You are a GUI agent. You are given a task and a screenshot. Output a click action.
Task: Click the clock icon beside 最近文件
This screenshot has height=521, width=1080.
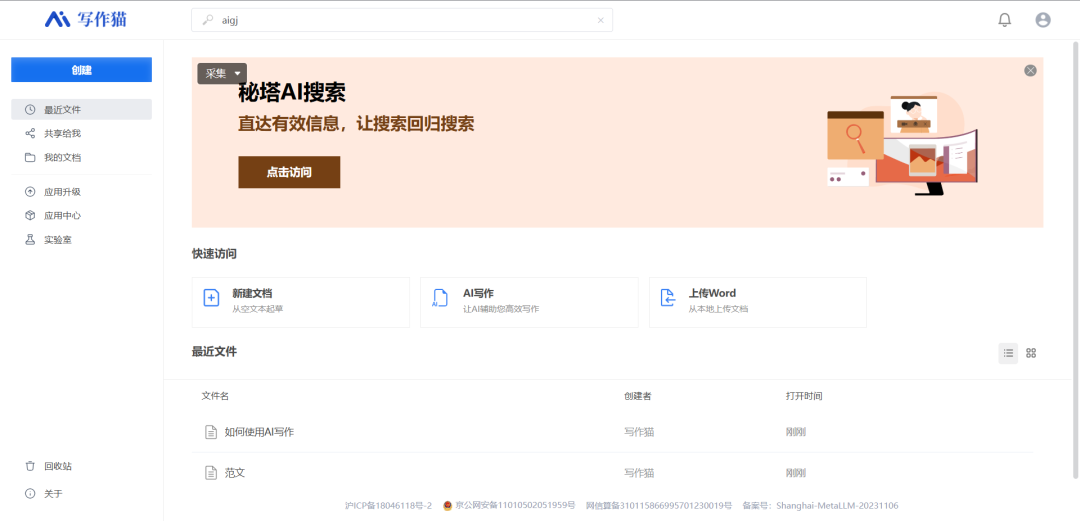tap(30, 110)
